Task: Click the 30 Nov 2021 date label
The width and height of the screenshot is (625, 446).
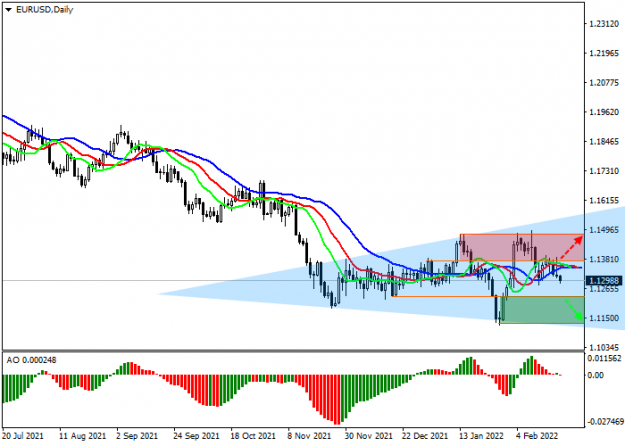Action: click(369, 436)
